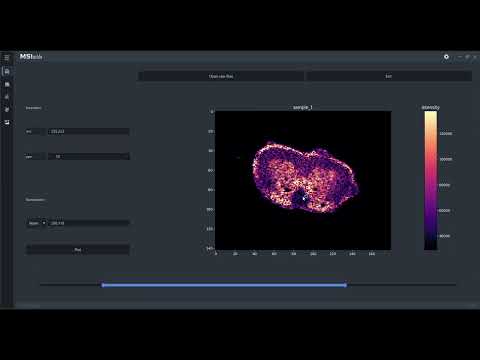Click the 'Plot' button
This screenshot has height=360, width=480.
[x=78, y=250]
